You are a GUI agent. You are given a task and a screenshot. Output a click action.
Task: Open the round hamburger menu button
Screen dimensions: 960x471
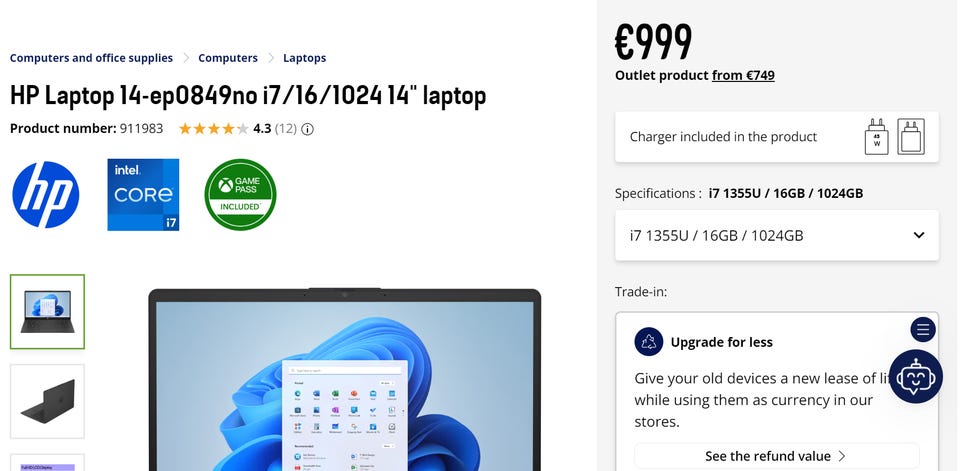click(x=923, y=330)
